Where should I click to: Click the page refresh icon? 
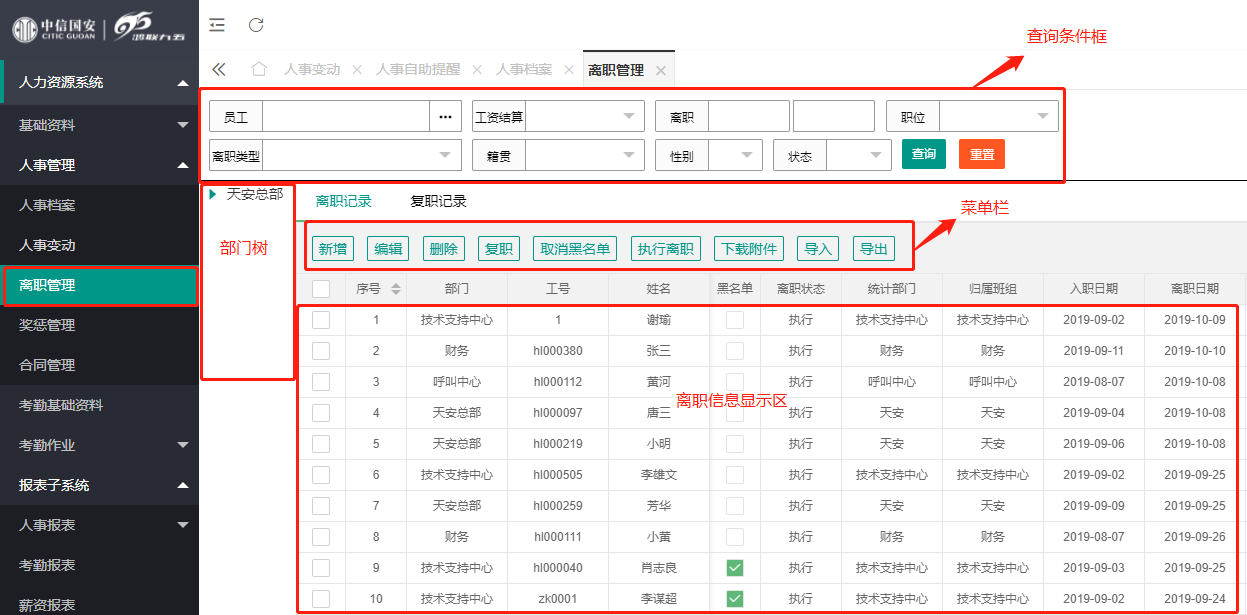[x=256, y=25]
